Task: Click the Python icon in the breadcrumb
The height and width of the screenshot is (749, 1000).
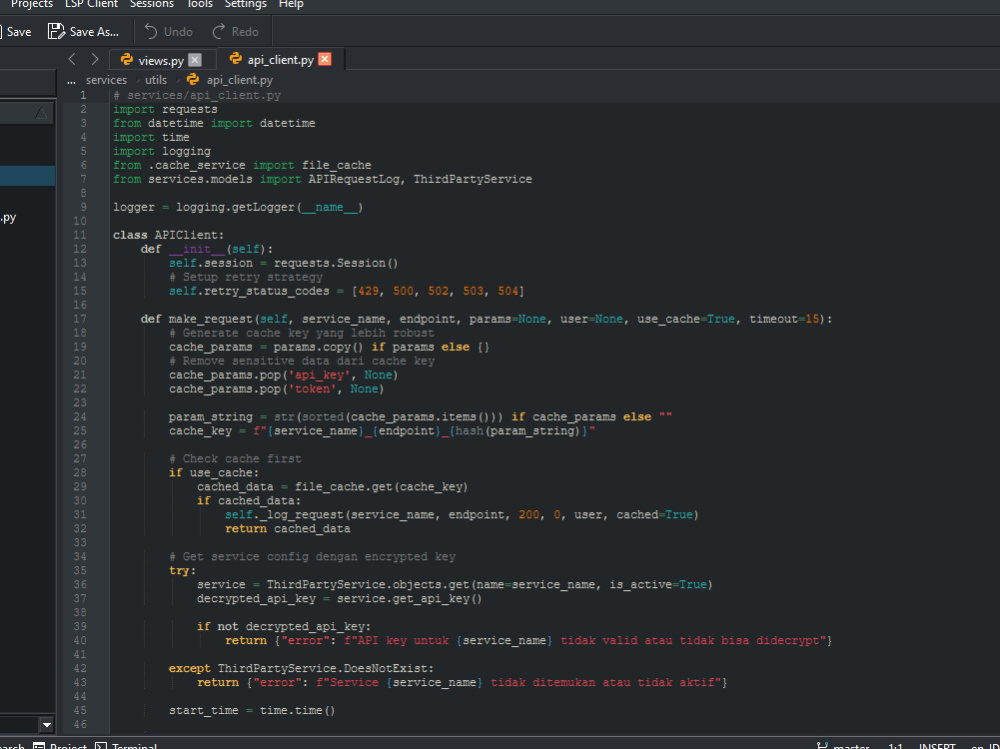Action: [193, 79]
